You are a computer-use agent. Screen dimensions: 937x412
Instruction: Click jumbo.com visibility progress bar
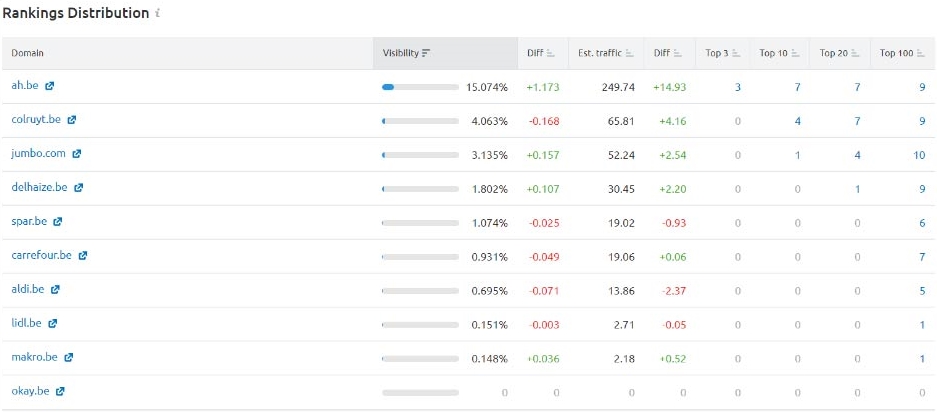420,155
